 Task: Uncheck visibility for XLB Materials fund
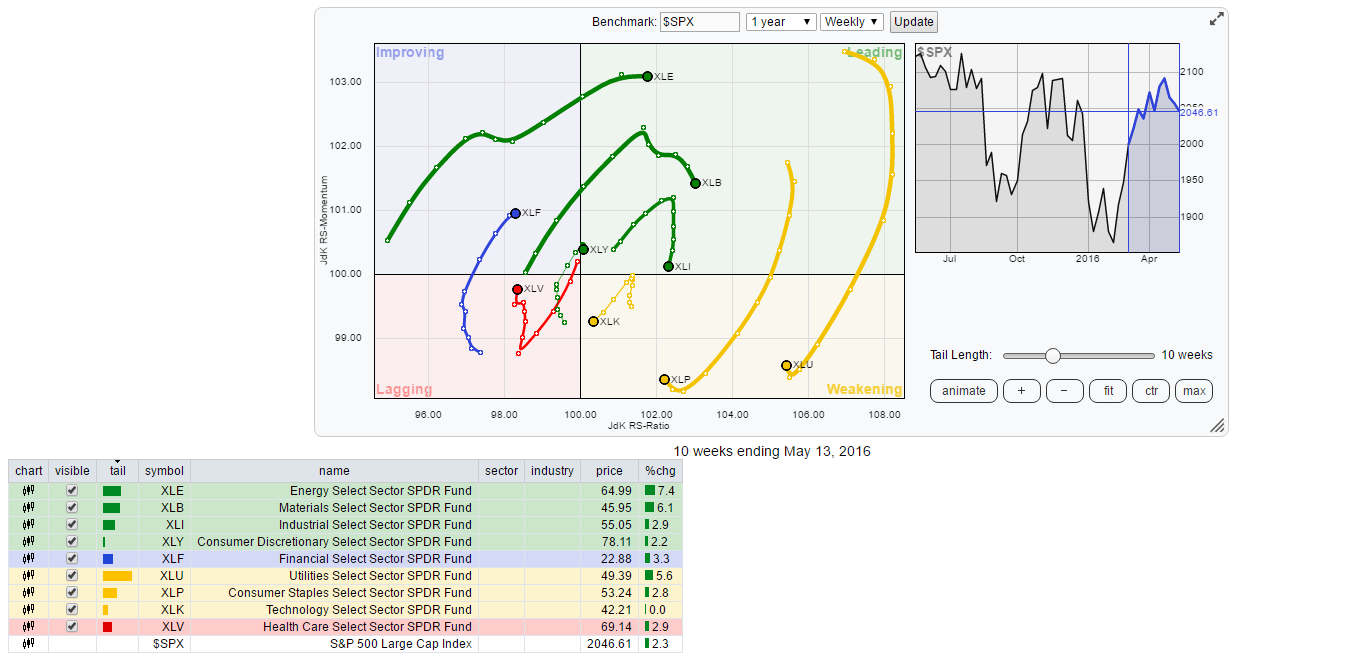point(71,508)
